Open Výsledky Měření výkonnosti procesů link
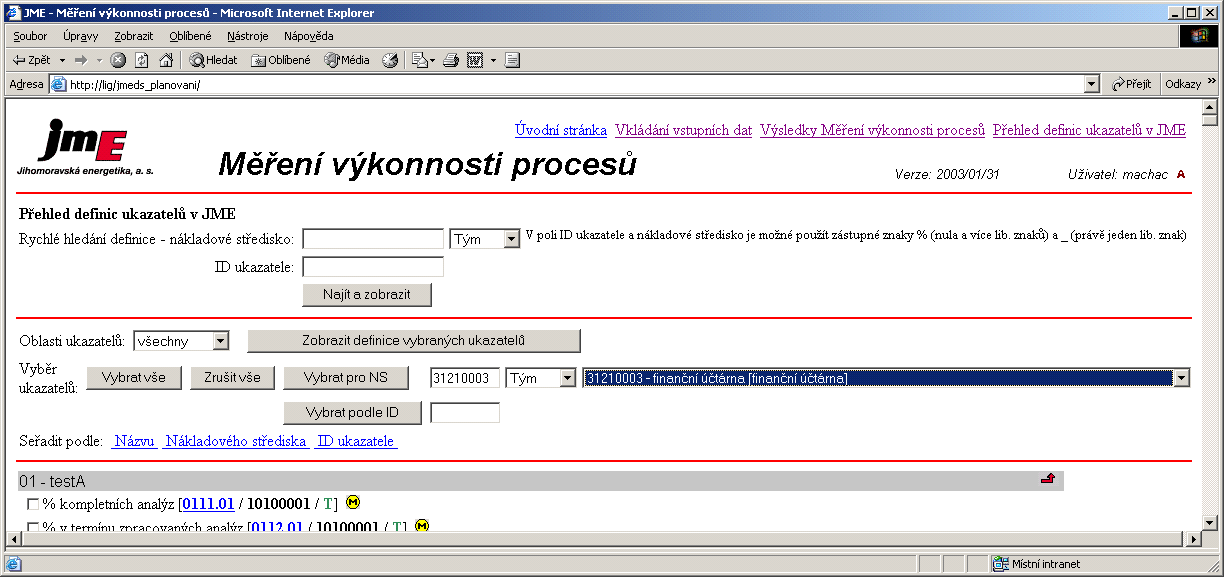This screenshot has height=577, width=1224. pyautogui.click(x=873, y=130)
